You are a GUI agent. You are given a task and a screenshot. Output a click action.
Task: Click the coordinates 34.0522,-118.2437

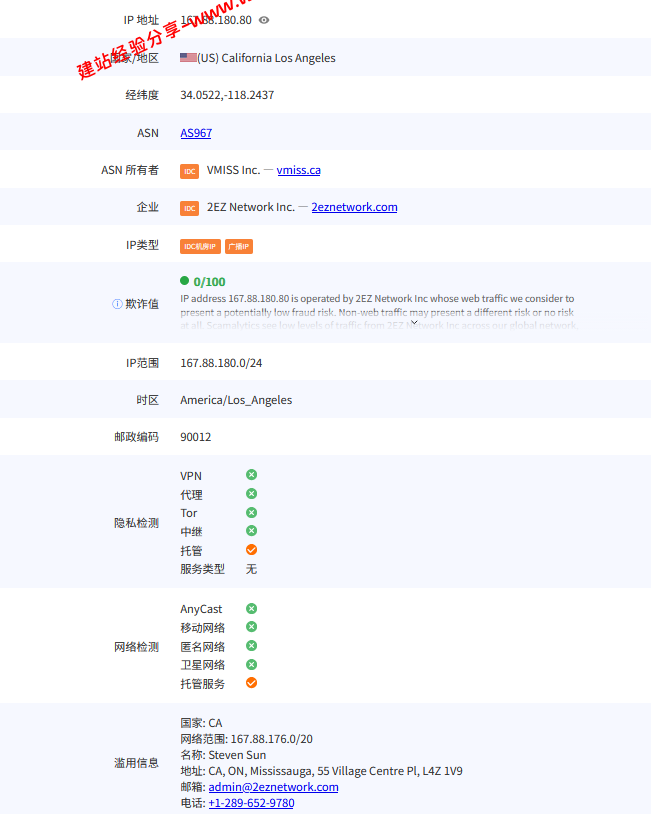[227, 95]
